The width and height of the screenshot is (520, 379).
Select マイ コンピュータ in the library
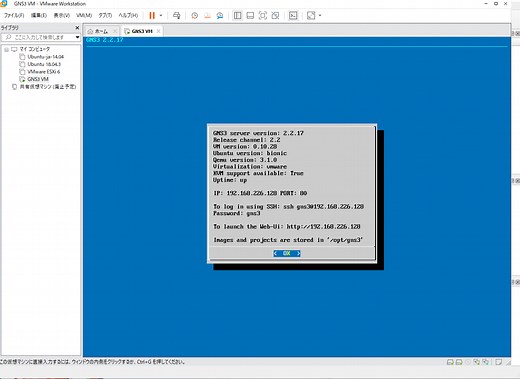34,49
